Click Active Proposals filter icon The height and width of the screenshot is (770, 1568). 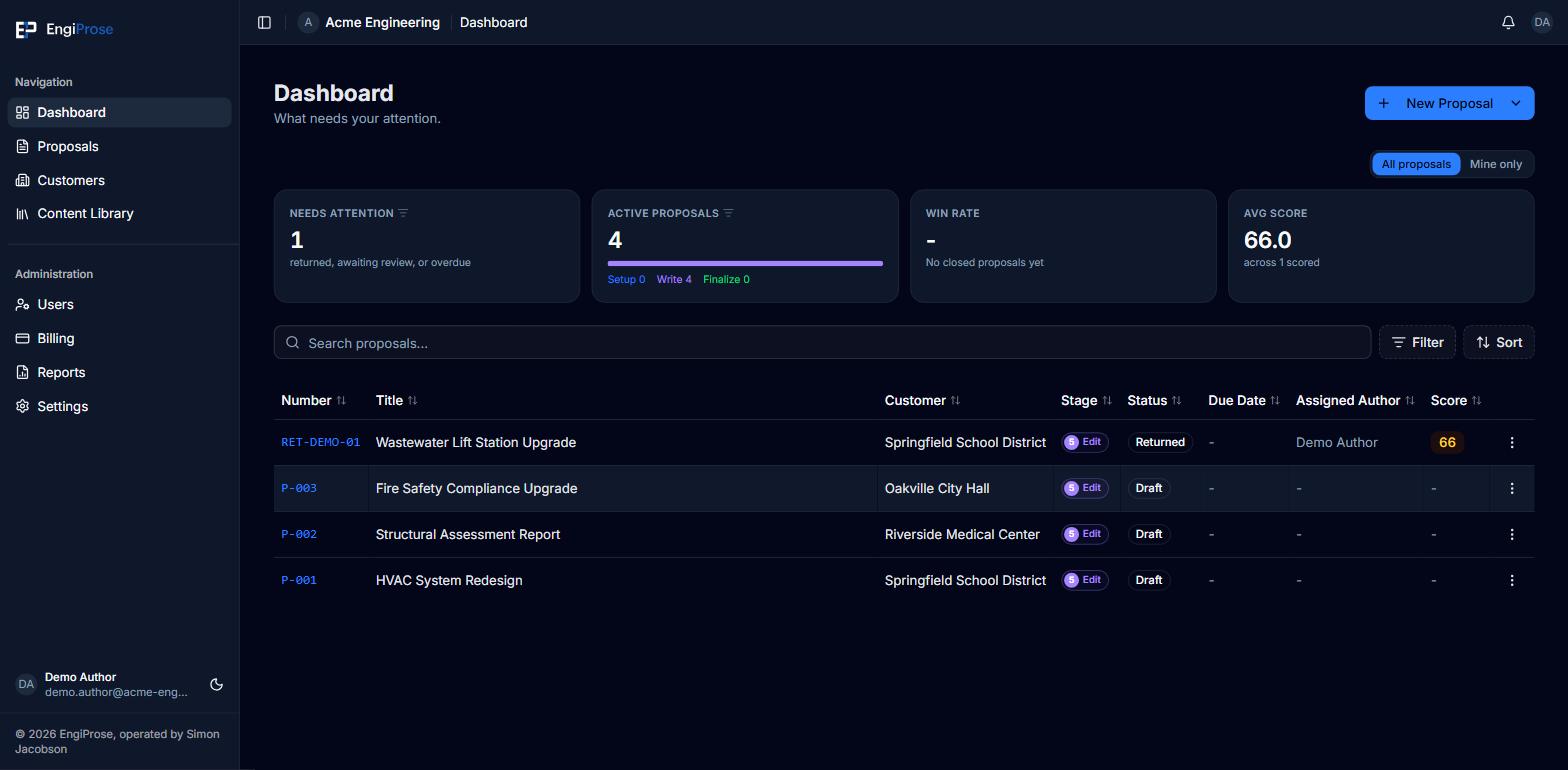click(729, 213)
